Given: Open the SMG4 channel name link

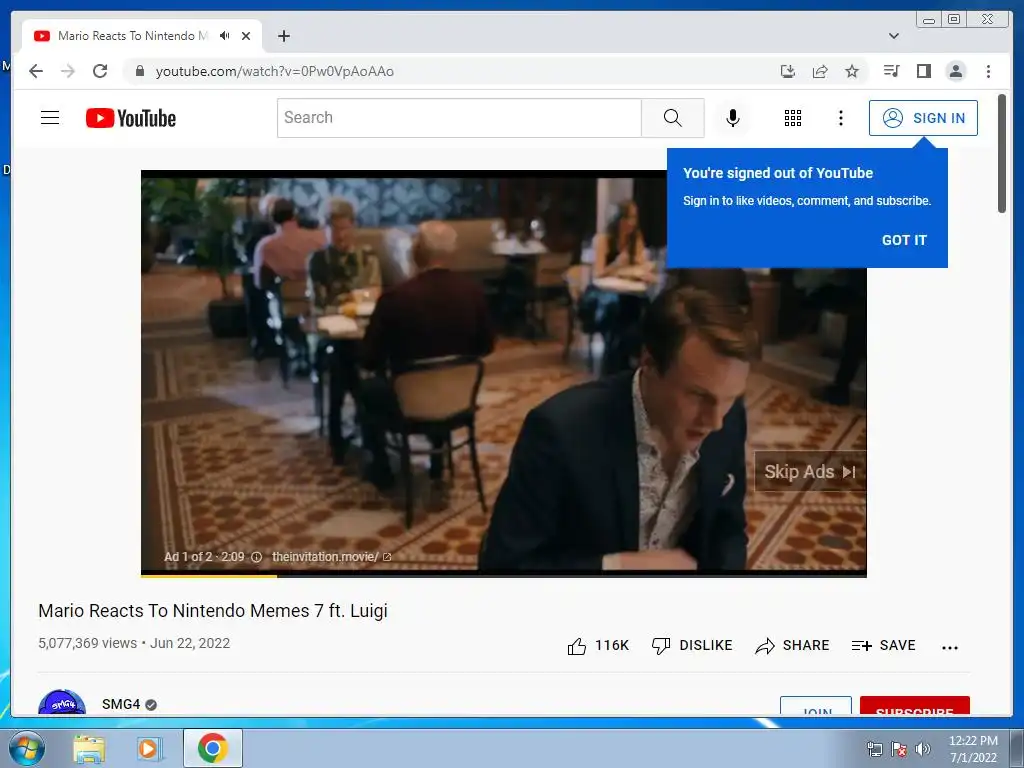Looking at the screenshot, I should click(x=121, y=704).
